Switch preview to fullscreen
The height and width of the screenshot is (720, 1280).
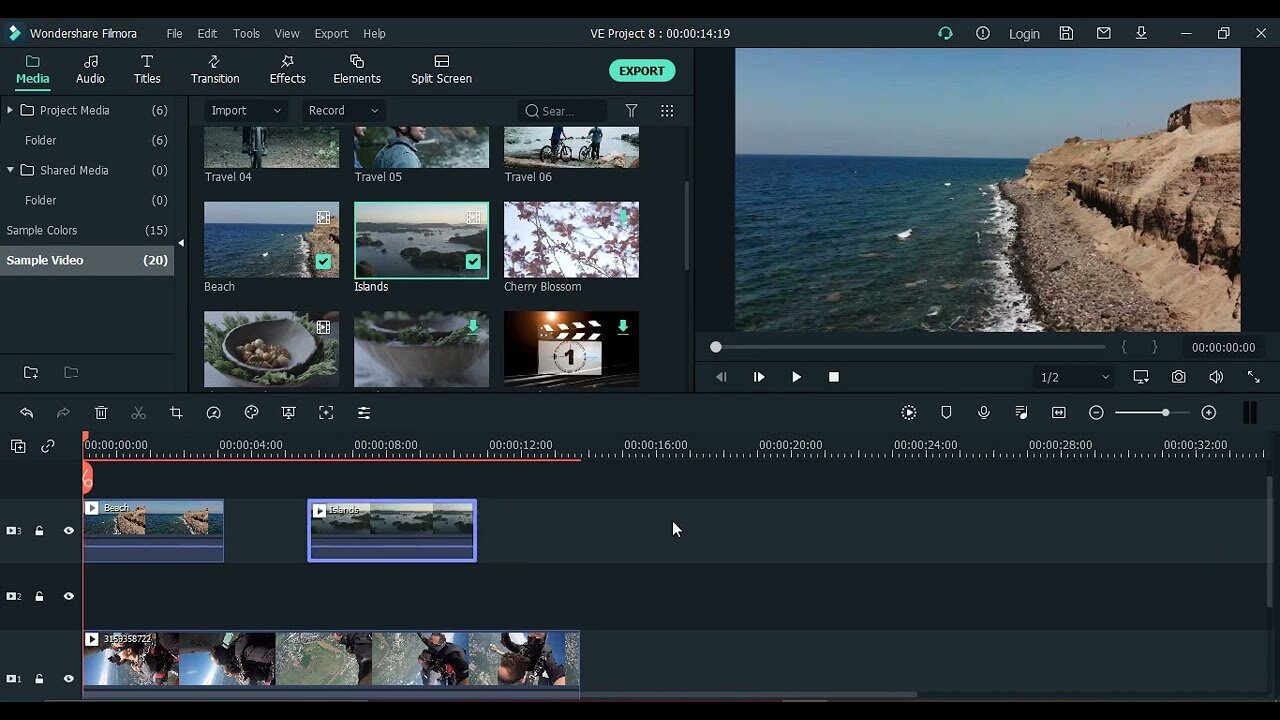1253,377
